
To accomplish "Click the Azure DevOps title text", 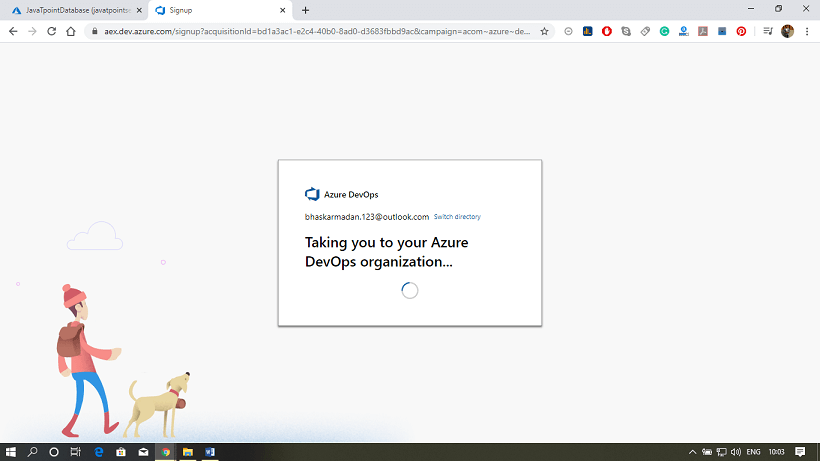I will 351,194.
